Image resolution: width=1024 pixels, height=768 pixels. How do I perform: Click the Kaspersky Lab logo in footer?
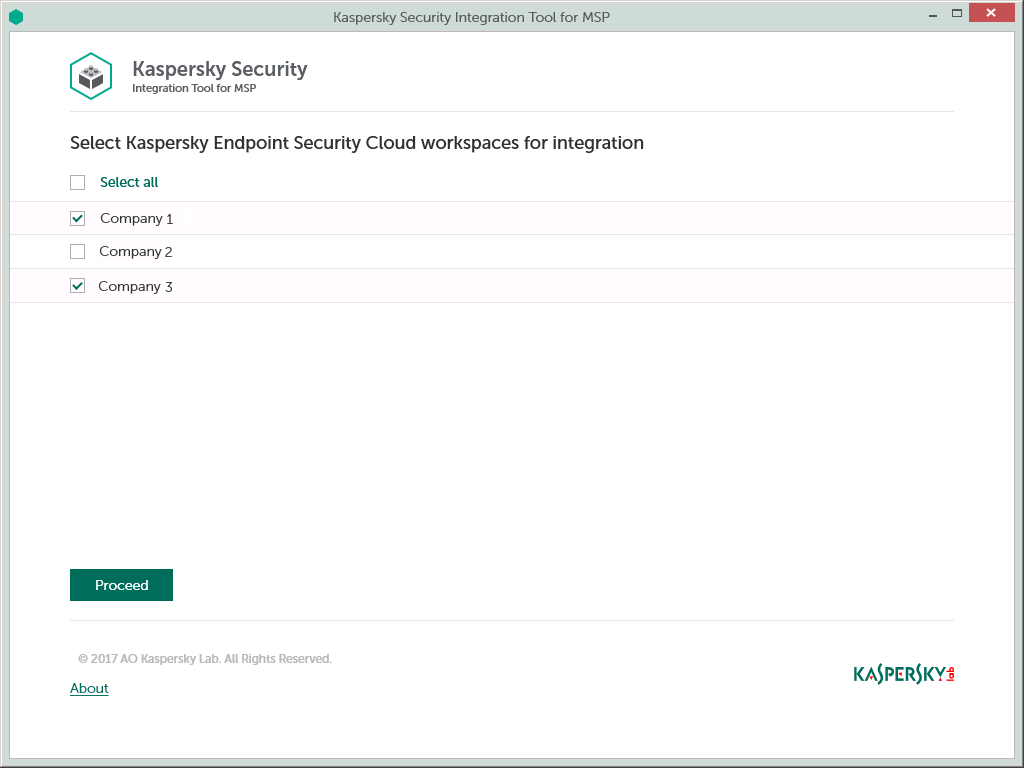click(903, 674)
